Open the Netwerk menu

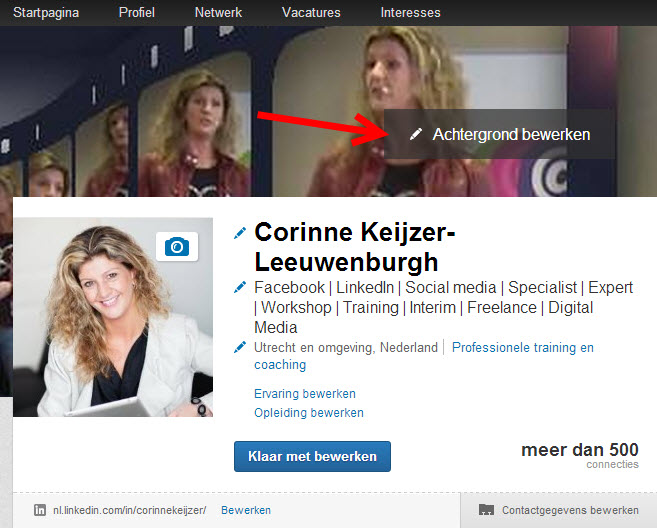(218, 13)
